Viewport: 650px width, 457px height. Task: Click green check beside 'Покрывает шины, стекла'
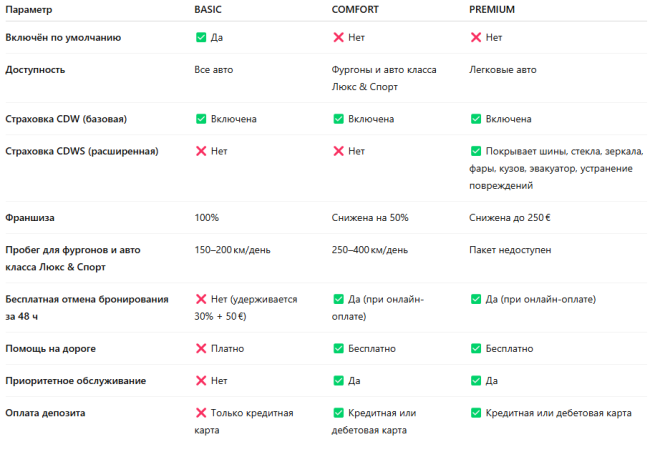[x=476, y=151]
